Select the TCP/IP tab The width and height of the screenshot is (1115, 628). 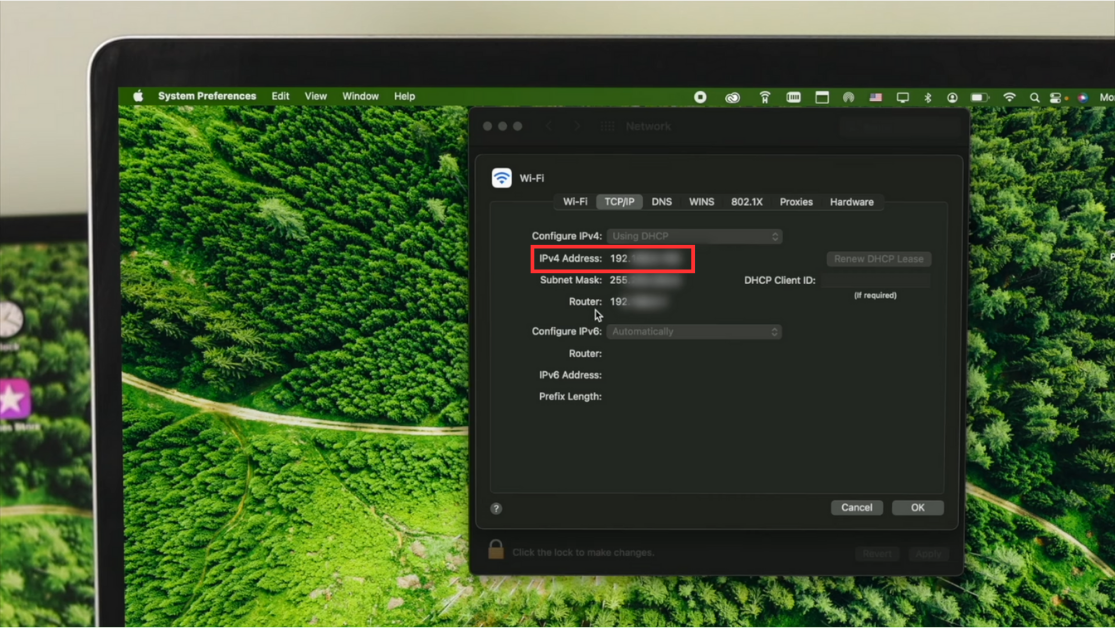(619, 202)
